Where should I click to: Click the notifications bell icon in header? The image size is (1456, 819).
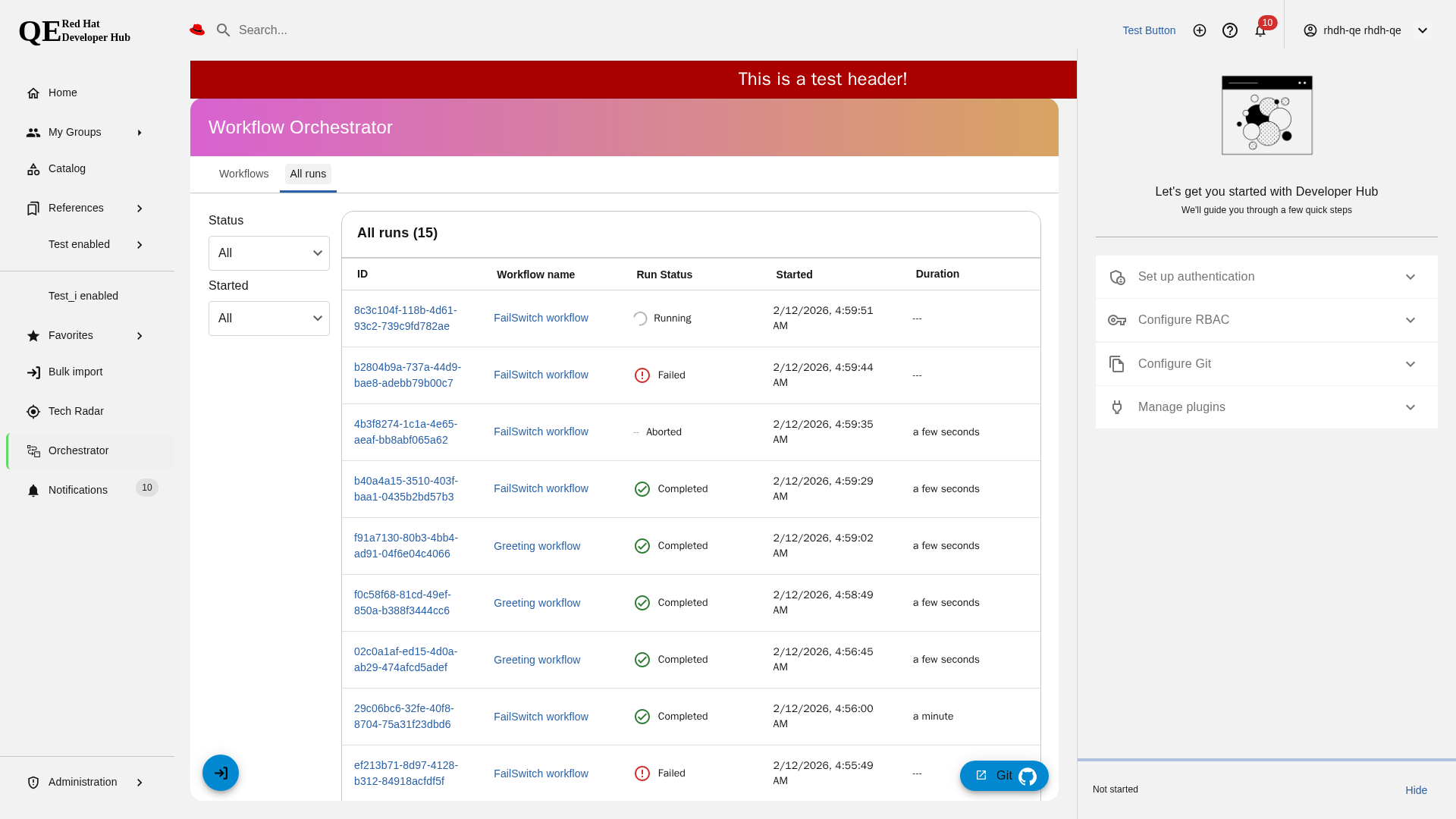1260,31
